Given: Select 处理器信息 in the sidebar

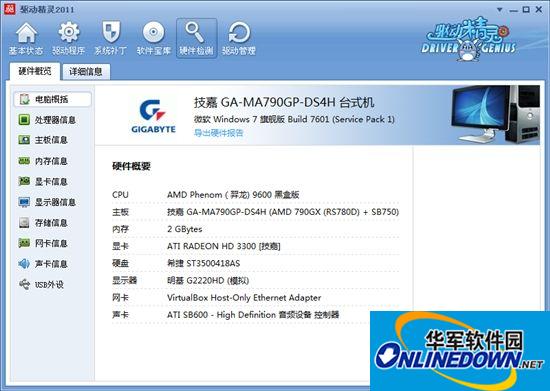Looking at the screenshot, I should tap(47, 120).
